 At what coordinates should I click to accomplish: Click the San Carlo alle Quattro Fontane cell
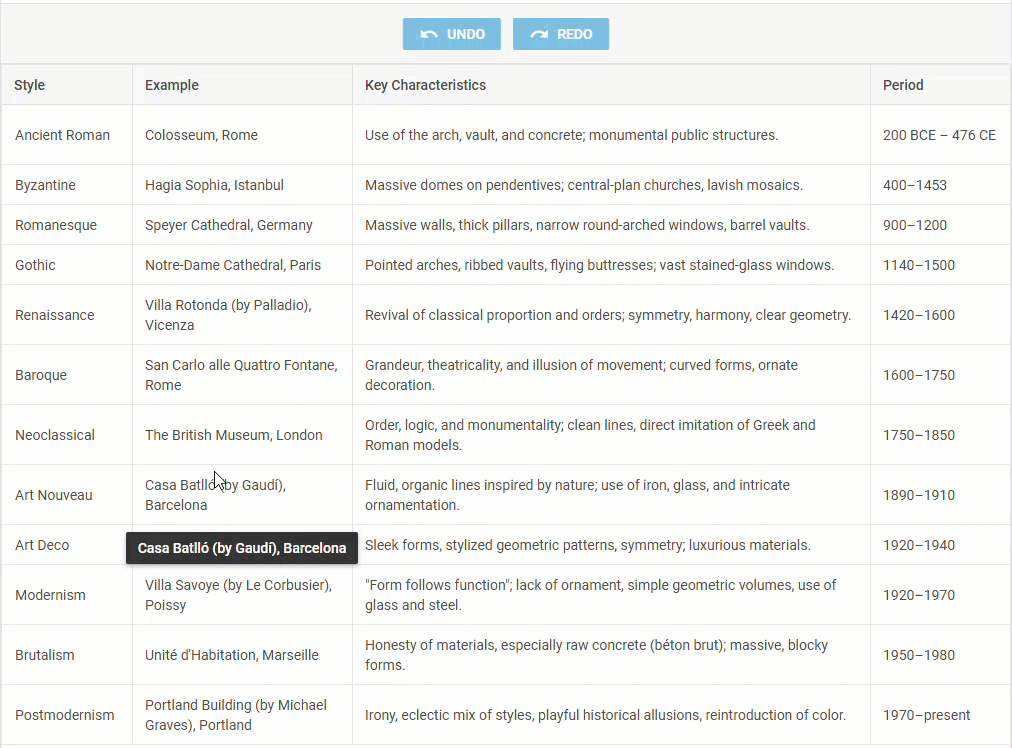point(238,375)
